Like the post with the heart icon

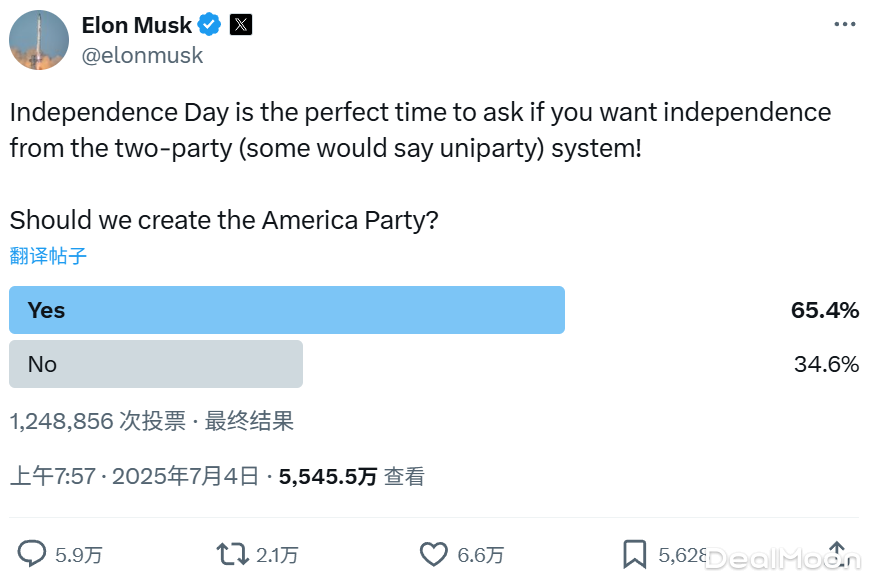click(433, 554)
